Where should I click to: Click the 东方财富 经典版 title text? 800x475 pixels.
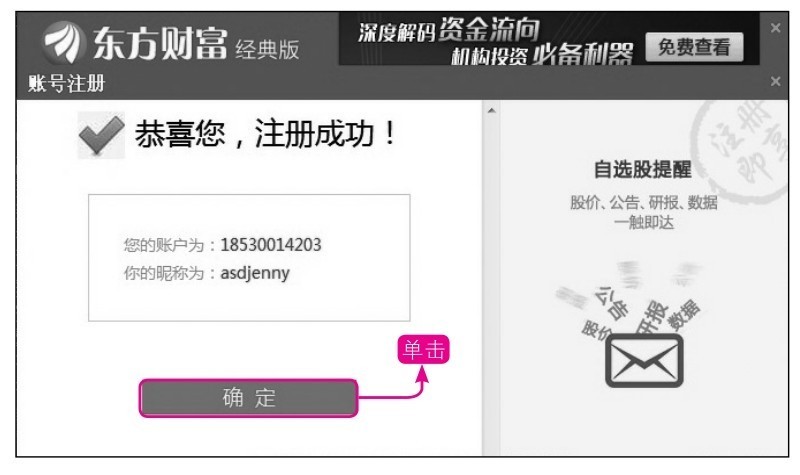click(196, 44)
